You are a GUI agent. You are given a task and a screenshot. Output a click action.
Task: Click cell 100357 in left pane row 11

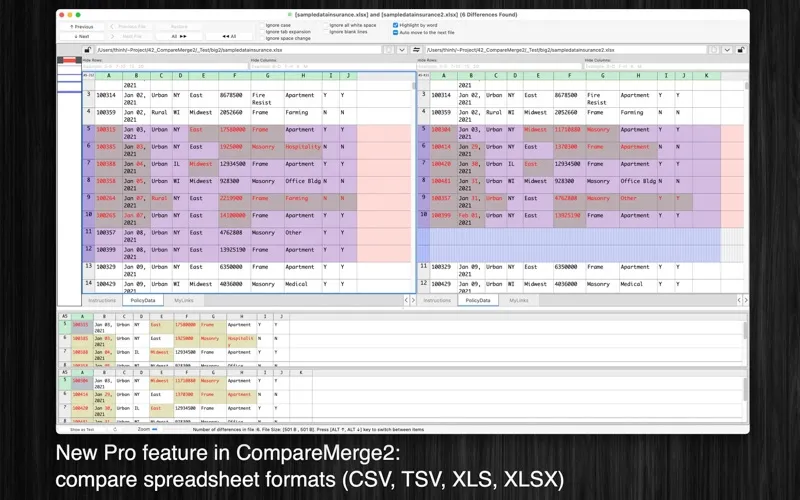[109, 236]
